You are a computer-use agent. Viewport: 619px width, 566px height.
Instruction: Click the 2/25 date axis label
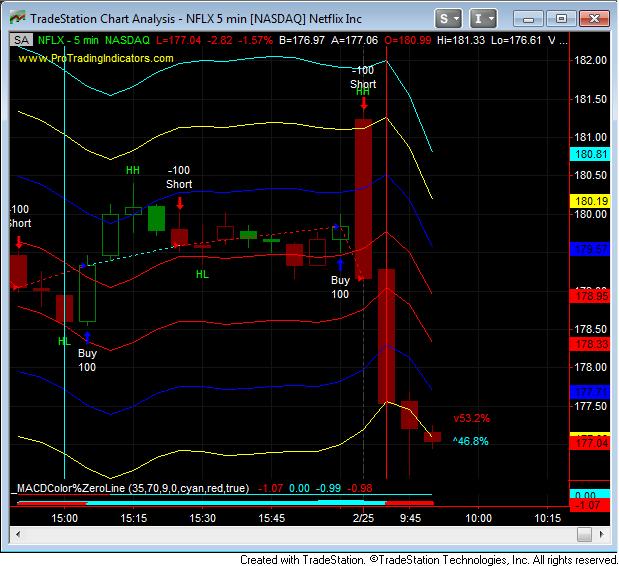[363, 518]
